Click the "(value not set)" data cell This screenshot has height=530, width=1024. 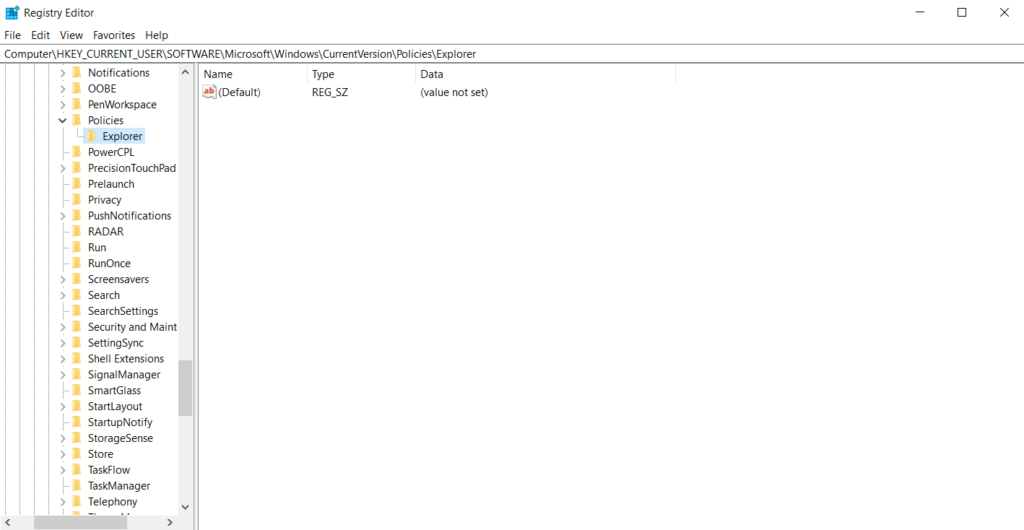pos(454,92)
